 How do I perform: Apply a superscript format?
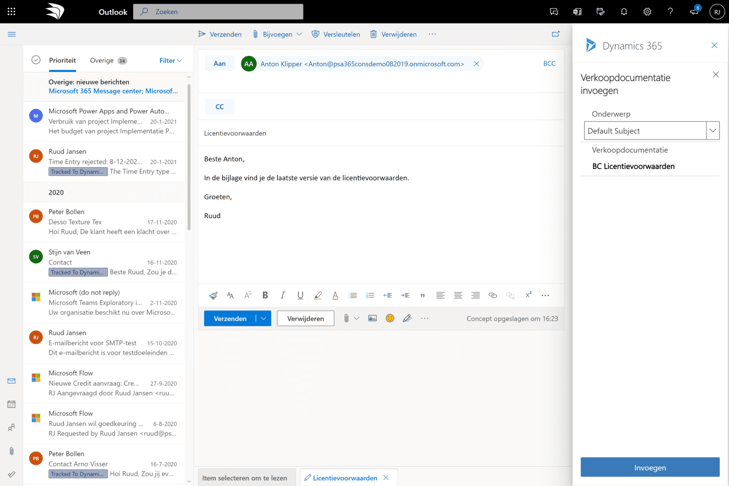click(x=528, y=295)
